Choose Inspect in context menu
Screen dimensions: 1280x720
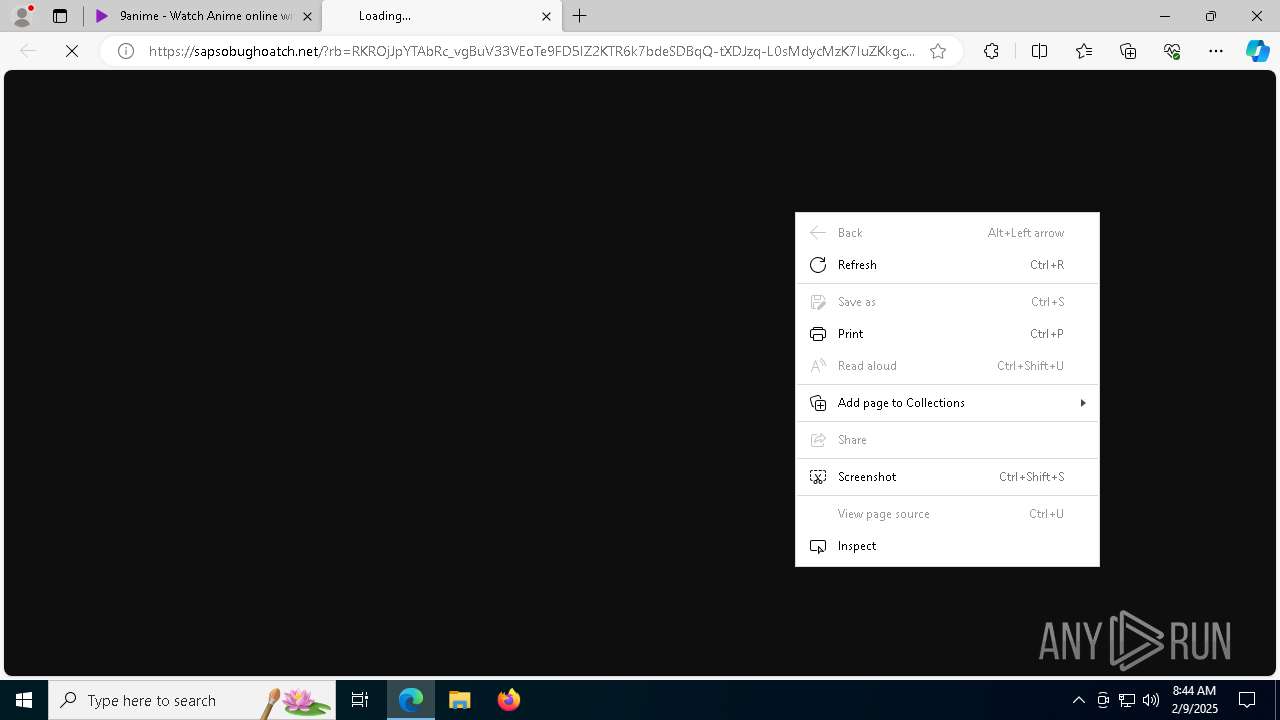pyautogui.click(x=947, y=546)
